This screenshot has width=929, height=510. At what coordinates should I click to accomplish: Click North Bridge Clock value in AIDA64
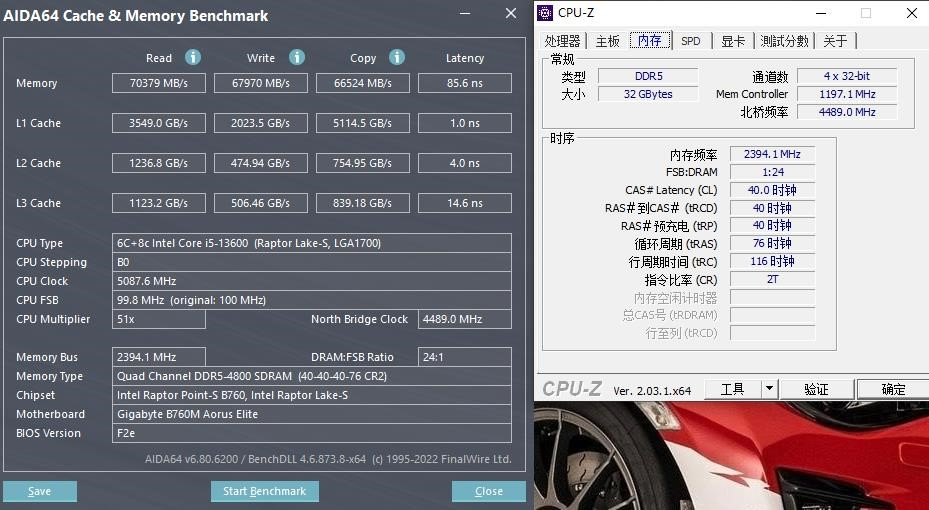[464, 319]
